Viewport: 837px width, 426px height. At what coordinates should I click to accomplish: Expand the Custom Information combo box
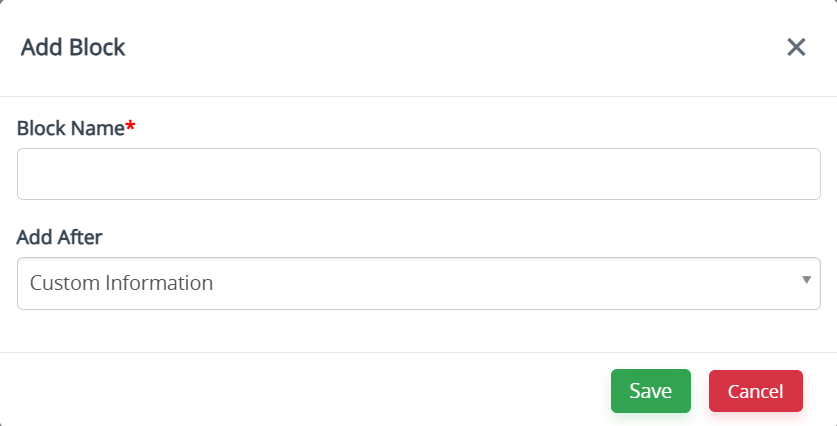click(x=418, y=283)
